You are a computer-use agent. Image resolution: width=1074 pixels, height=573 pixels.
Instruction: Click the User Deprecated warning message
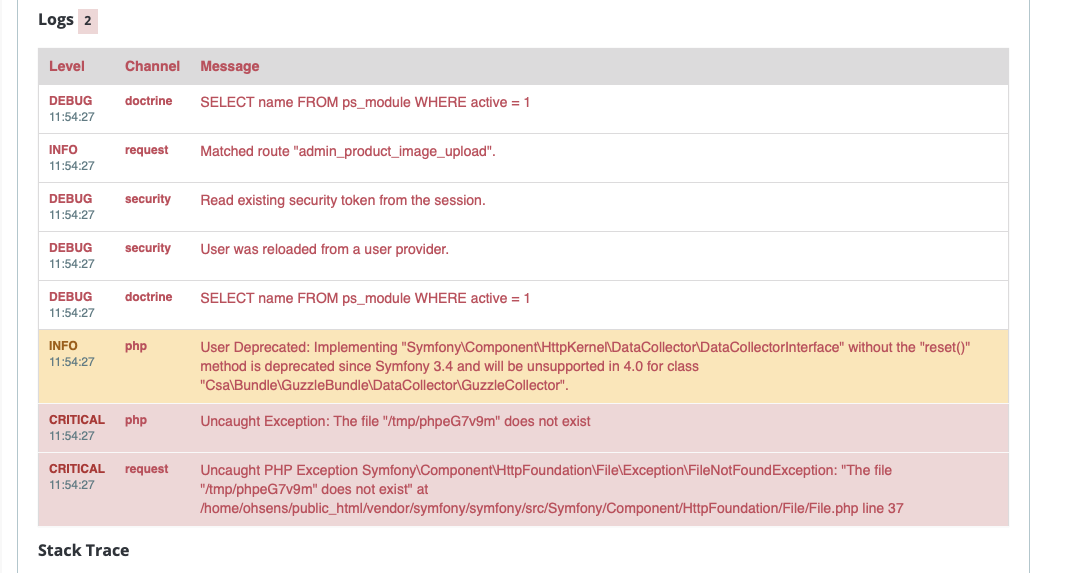(585, 366)
